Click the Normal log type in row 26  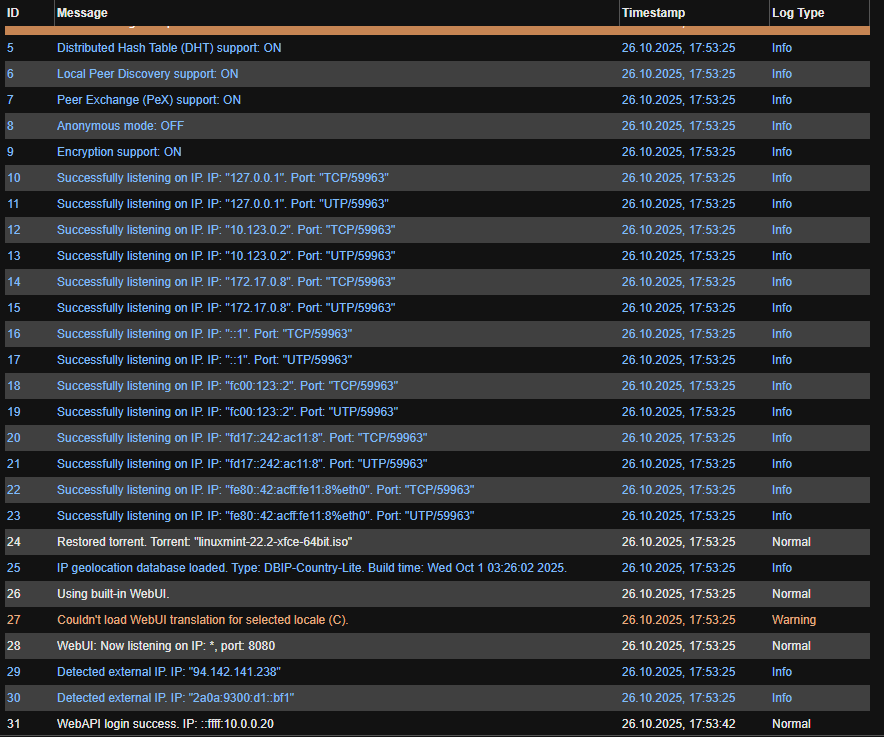click(791, 593)
